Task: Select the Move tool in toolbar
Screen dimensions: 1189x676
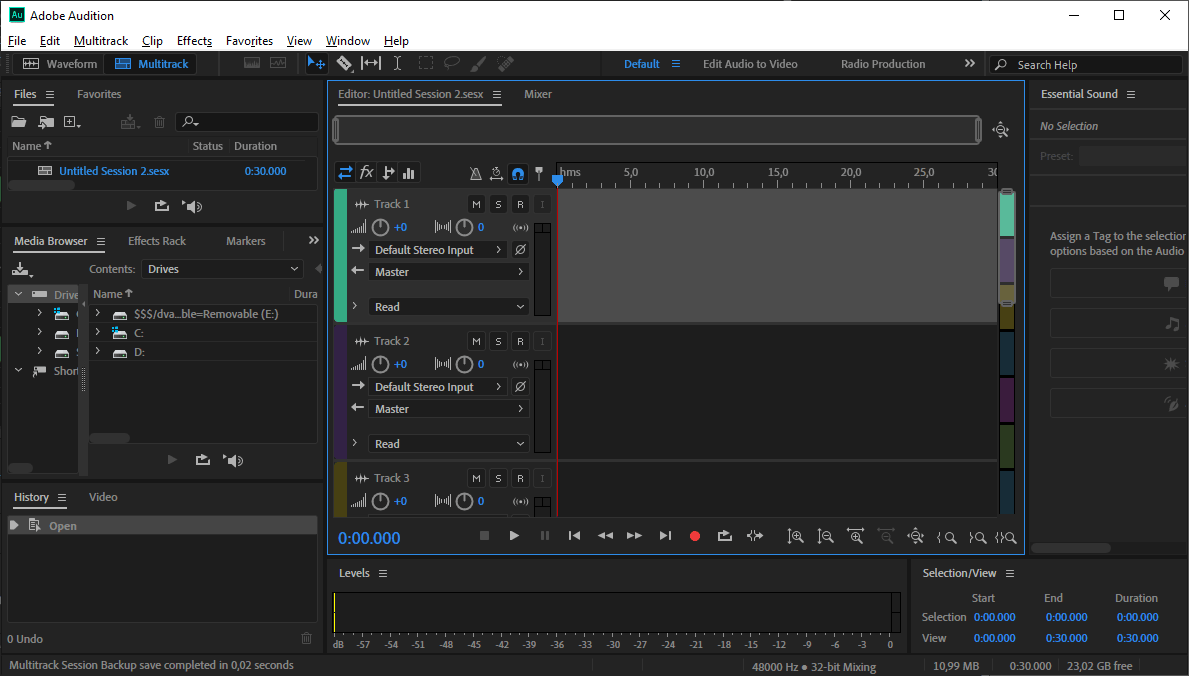Action: click(x=315, y=64)
